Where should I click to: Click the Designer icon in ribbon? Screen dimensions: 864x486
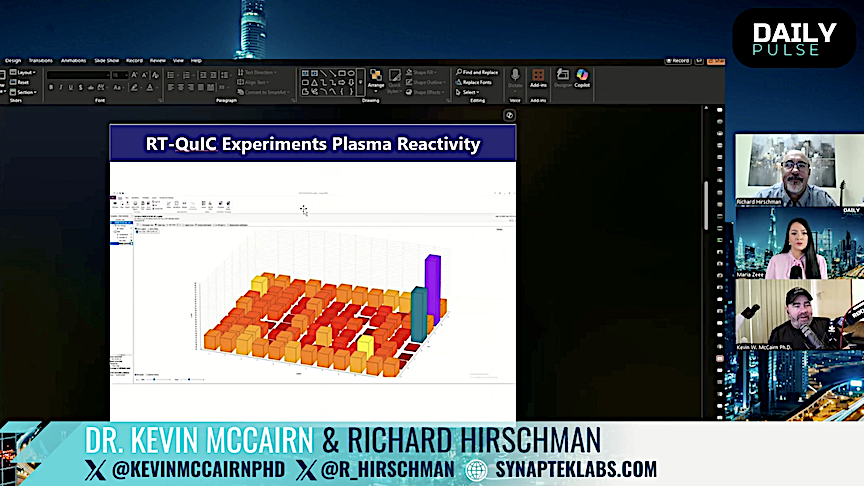coord(562,77)
